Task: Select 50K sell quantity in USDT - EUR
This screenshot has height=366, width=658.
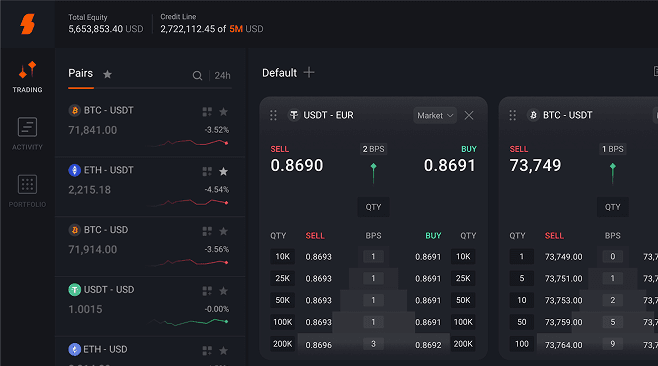Action: [x=282, y=300]
